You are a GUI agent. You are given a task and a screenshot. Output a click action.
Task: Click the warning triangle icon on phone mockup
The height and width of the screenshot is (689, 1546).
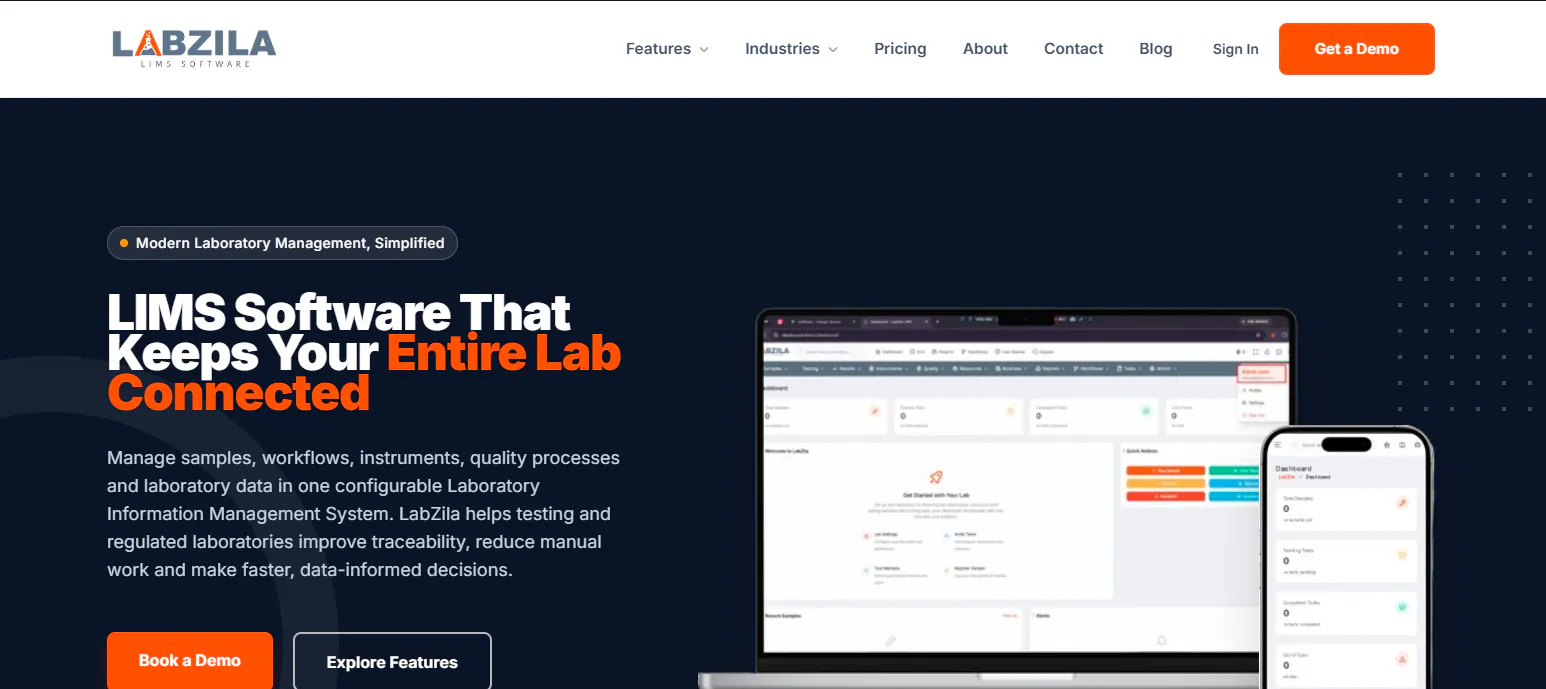click(1402, 659)
